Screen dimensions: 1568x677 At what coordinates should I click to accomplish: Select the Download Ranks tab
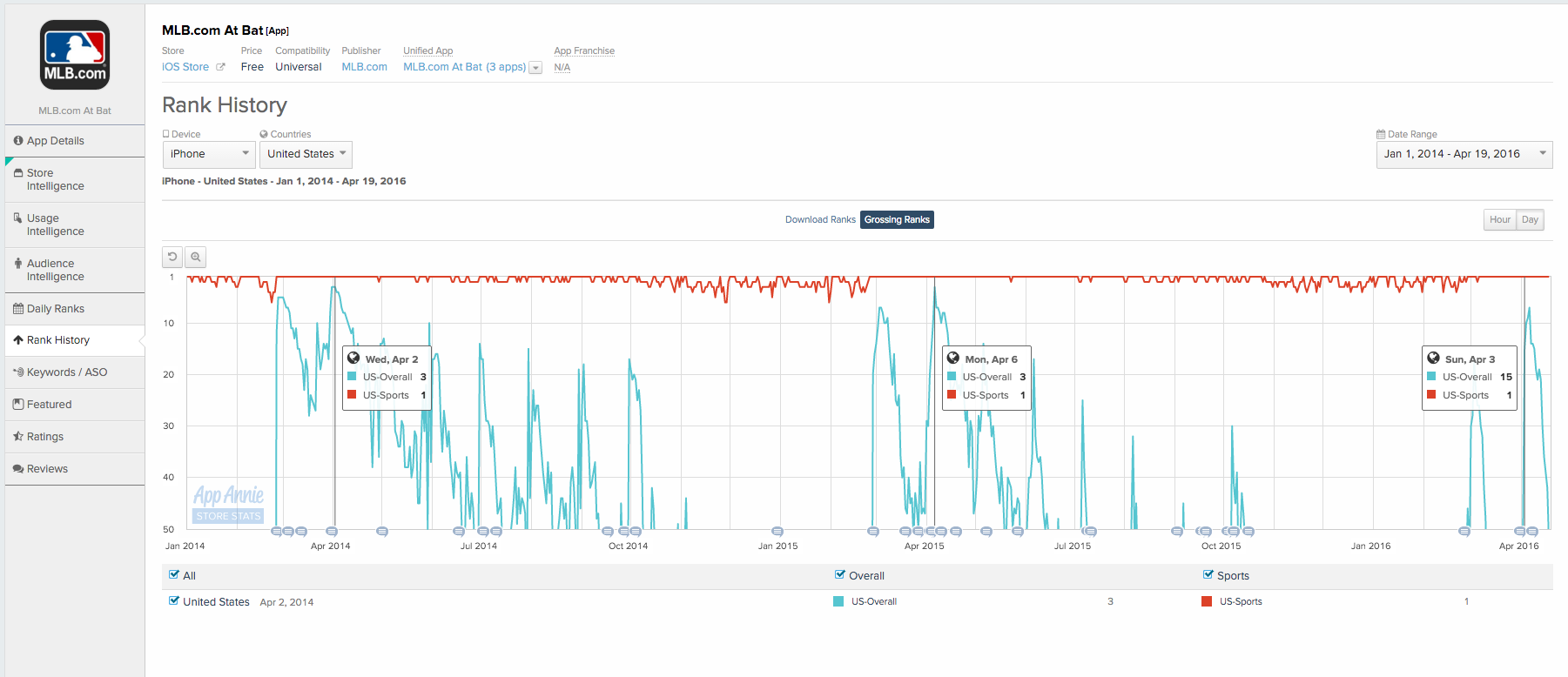pos(820,219)
